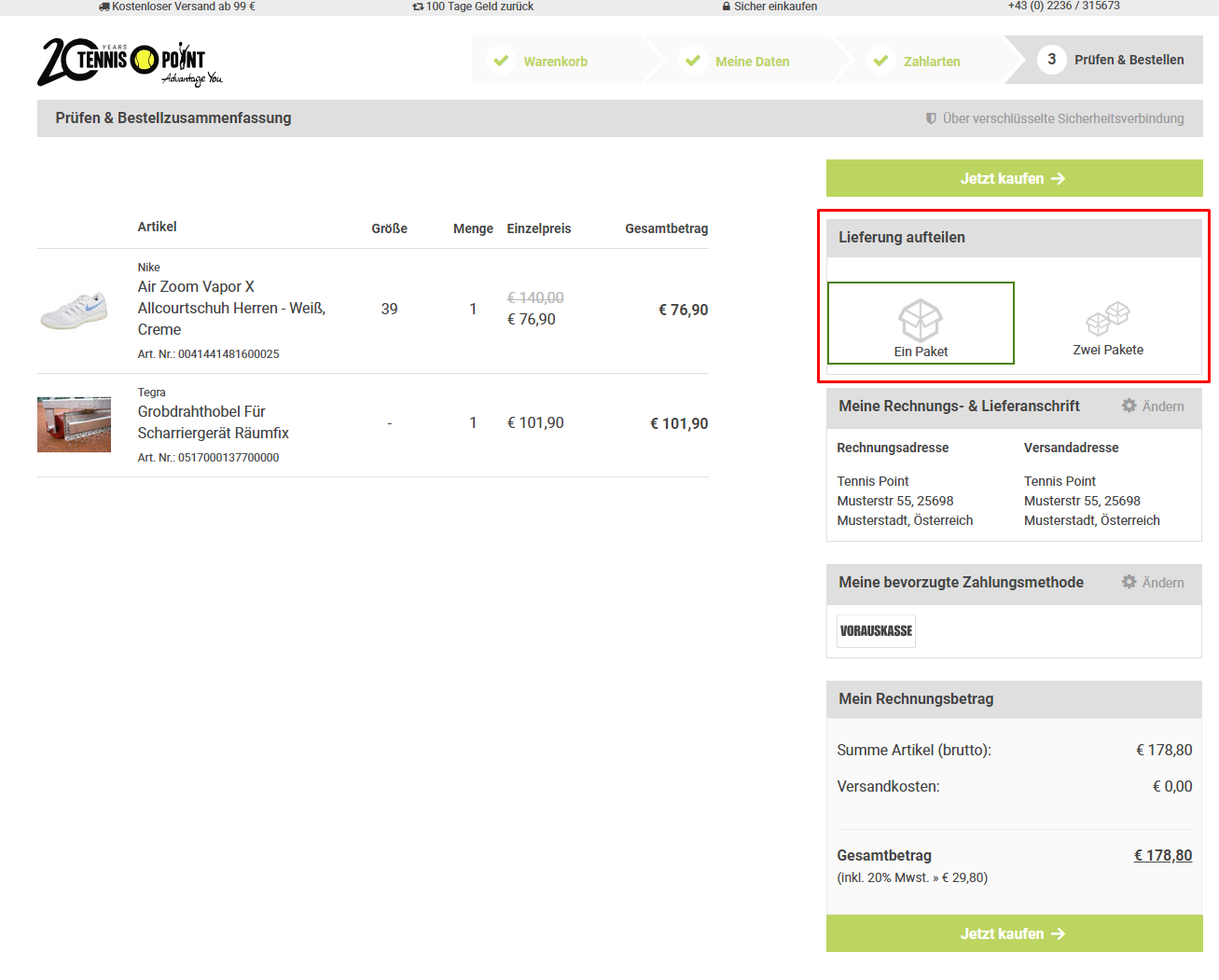Screen dimensions: 1219x980
Task: Click the Nike shoe product thumbnail
Action: [x=75, y=311]
